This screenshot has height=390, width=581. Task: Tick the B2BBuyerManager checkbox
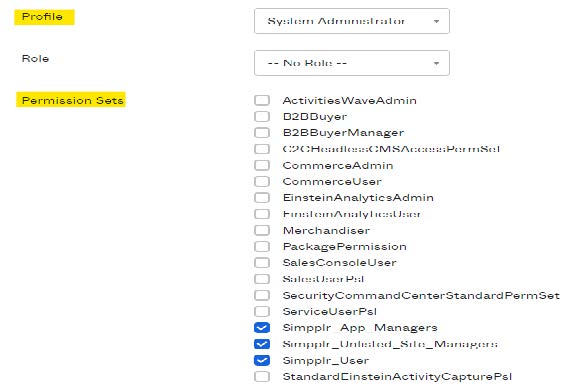(262, 133)
